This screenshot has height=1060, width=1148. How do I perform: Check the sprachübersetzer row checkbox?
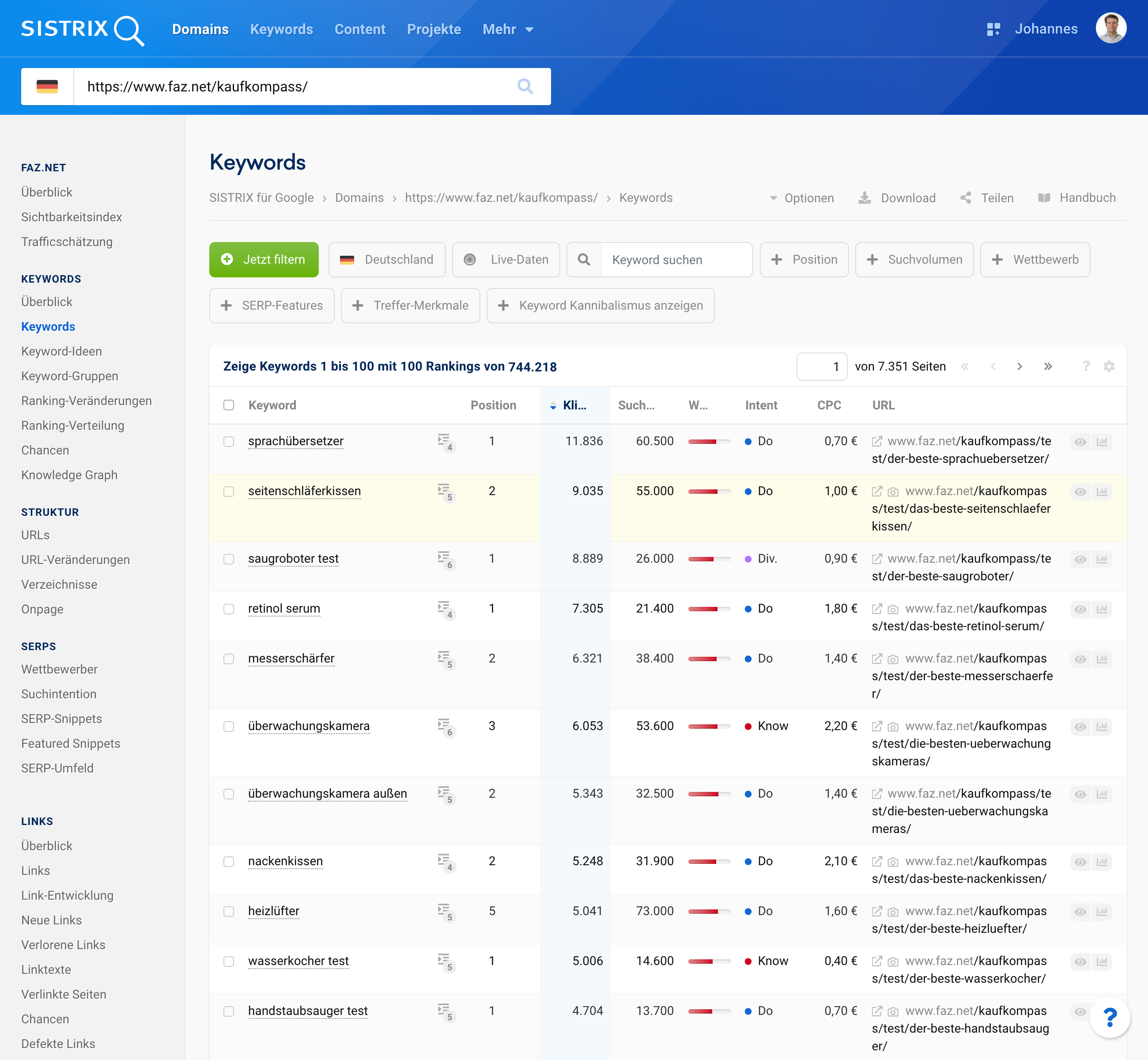coord(229,442)
